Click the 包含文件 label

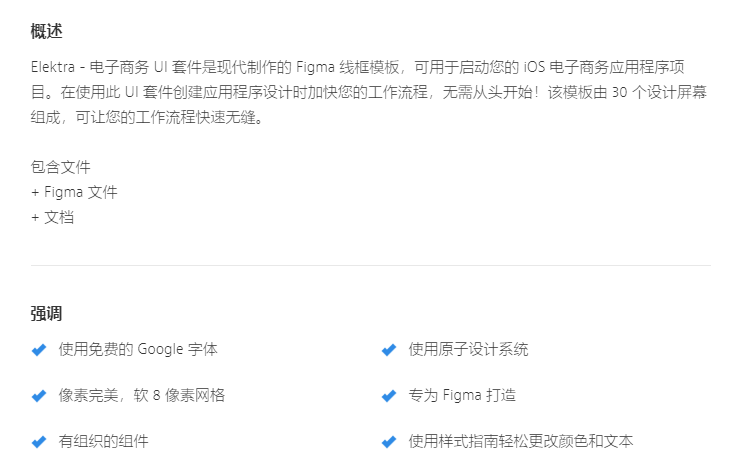tap(61, 167)
